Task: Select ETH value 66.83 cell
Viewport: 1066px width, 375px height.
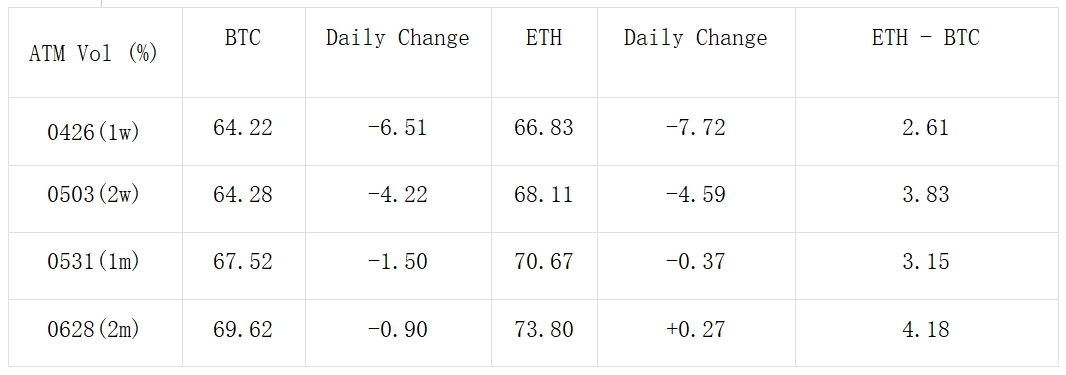Action: point(544,131)
